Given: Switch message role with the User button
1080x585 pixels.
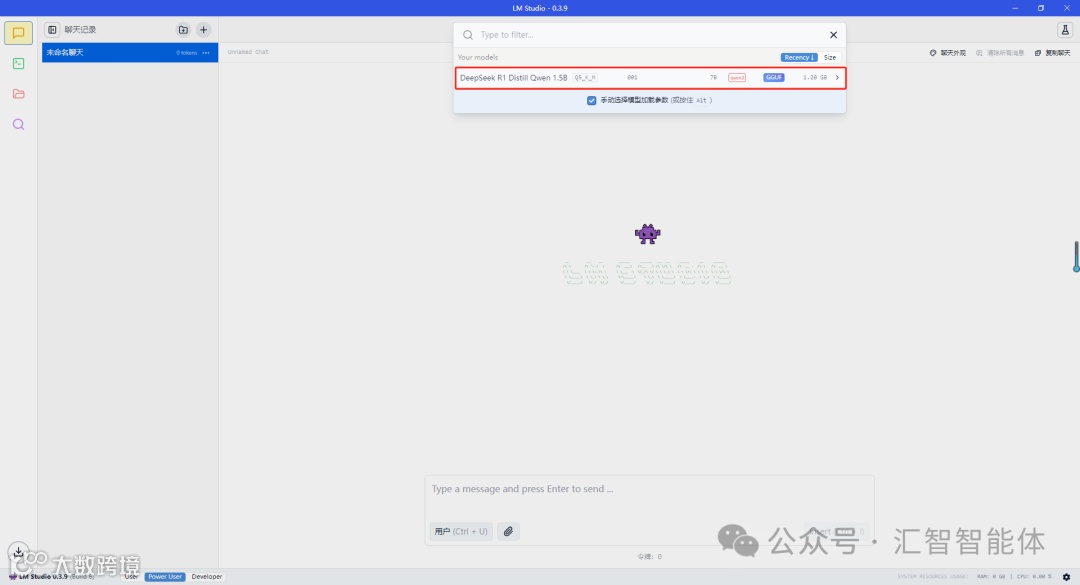Looking at the screenshot, I should [461, 531].
